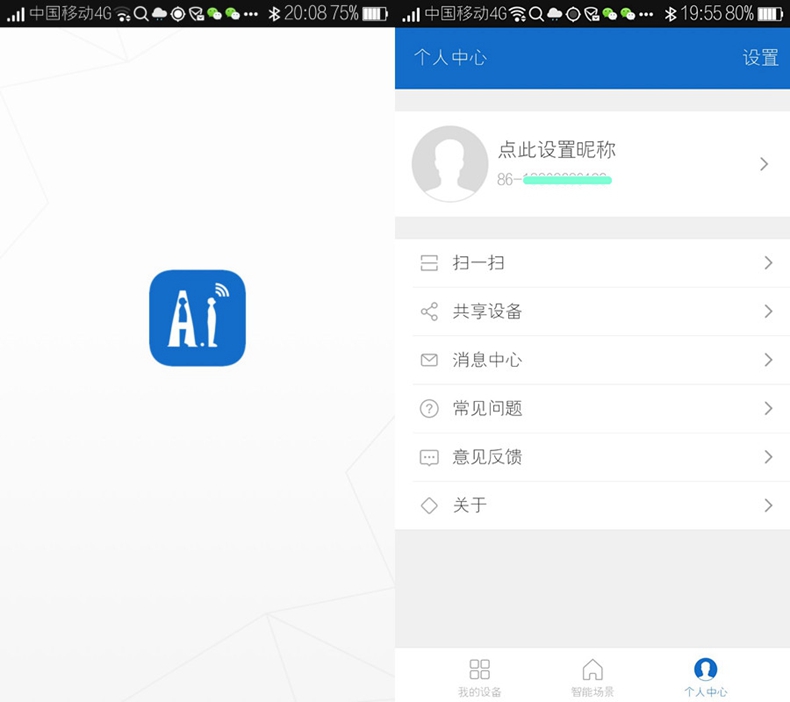Viewport: 790px width, 702px height.
Task: Click the share devices (共享设备) icon
Action: [x=429, y=312]
